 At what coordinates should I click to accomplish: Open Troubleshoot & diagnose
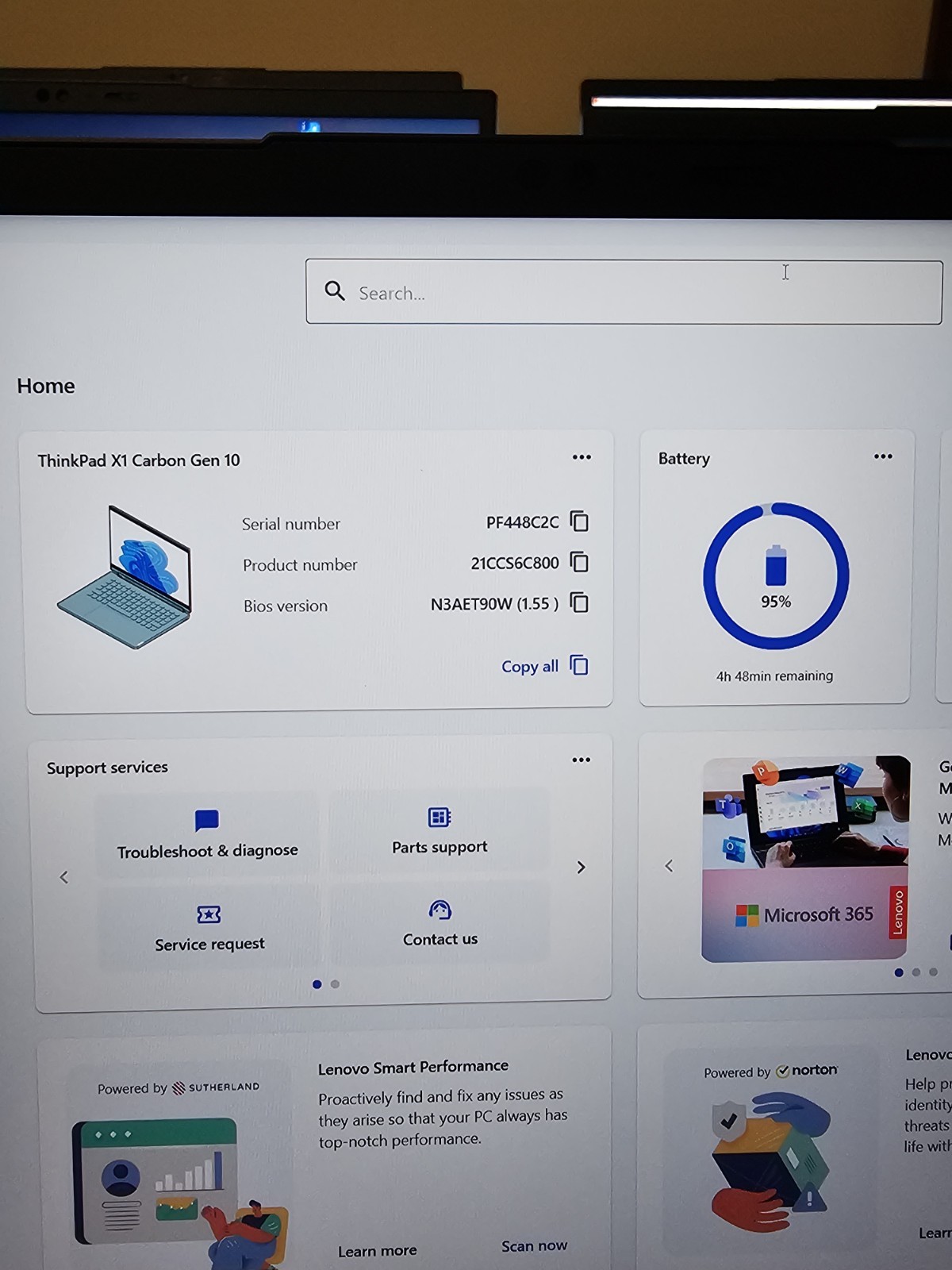click(x=207, y=834)
